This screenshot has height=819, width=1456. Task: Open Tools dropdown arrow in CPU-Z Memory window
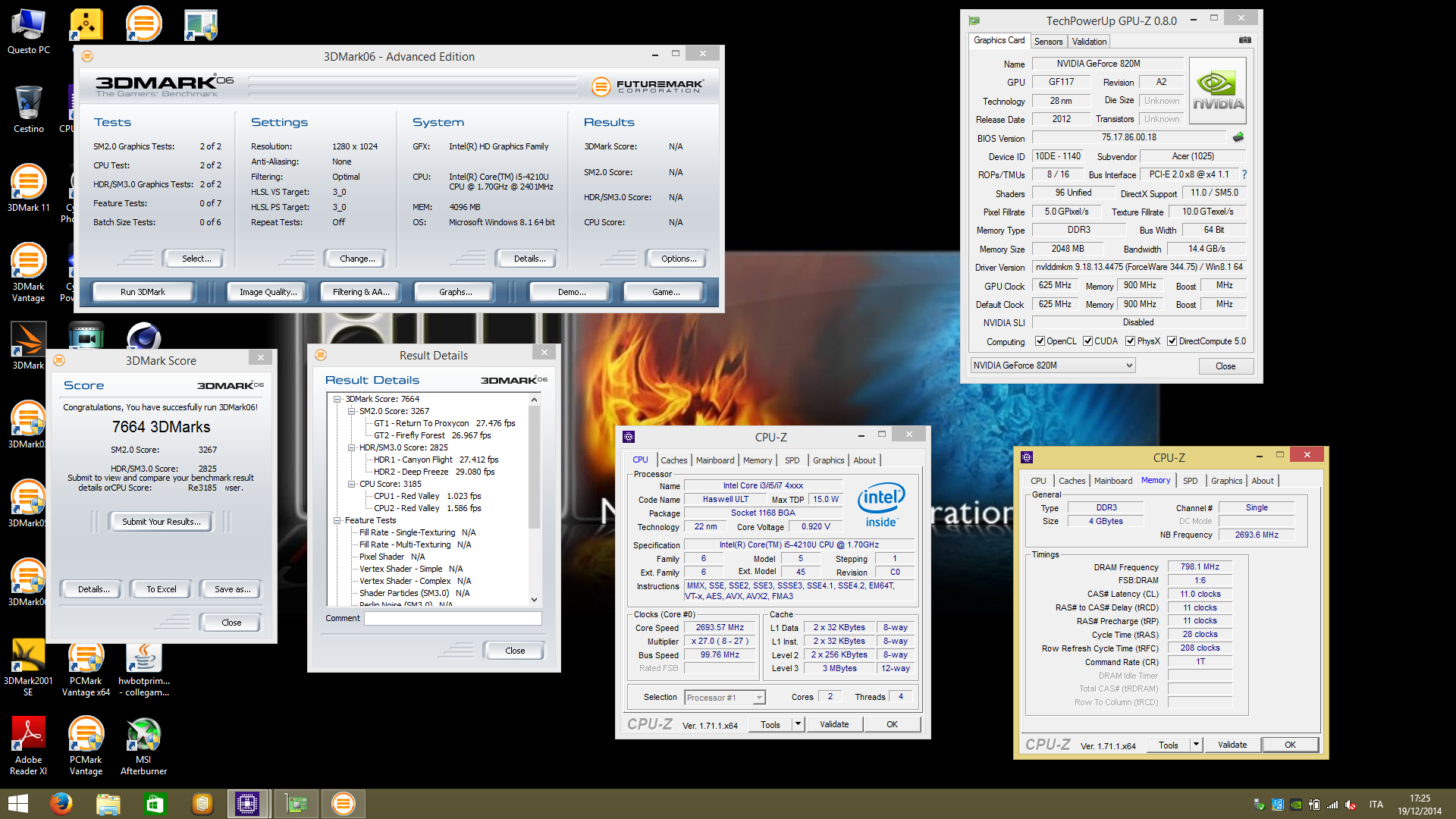tap(1196, 745)
